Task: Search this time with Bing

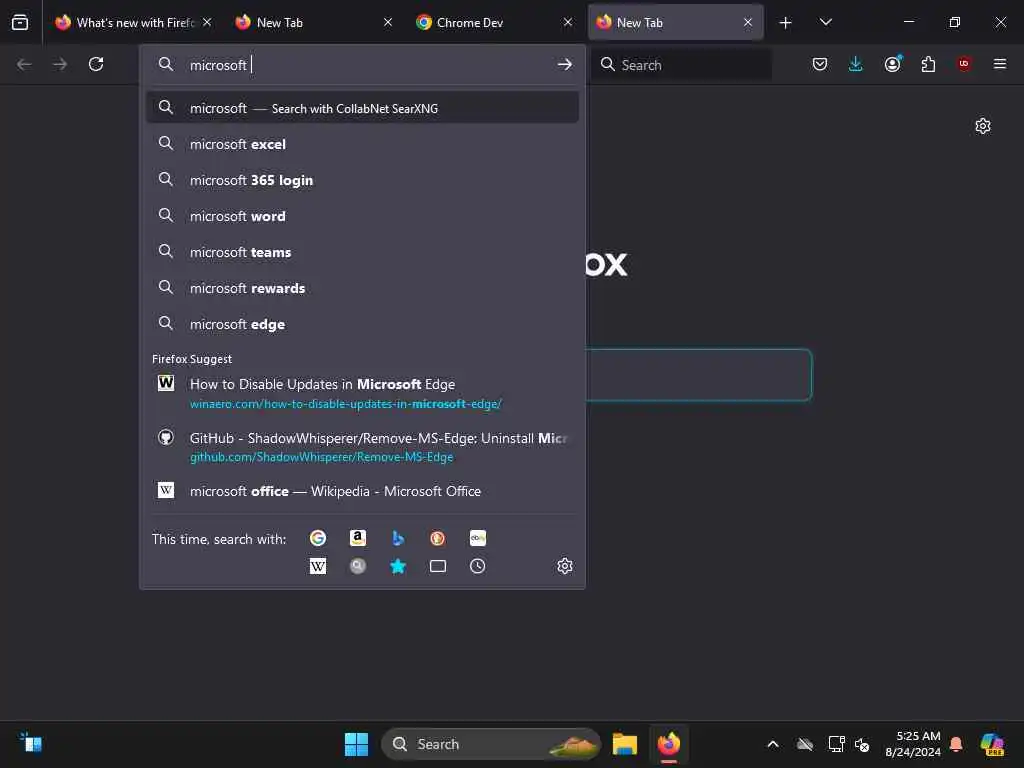Action: [x=398, y=538]
